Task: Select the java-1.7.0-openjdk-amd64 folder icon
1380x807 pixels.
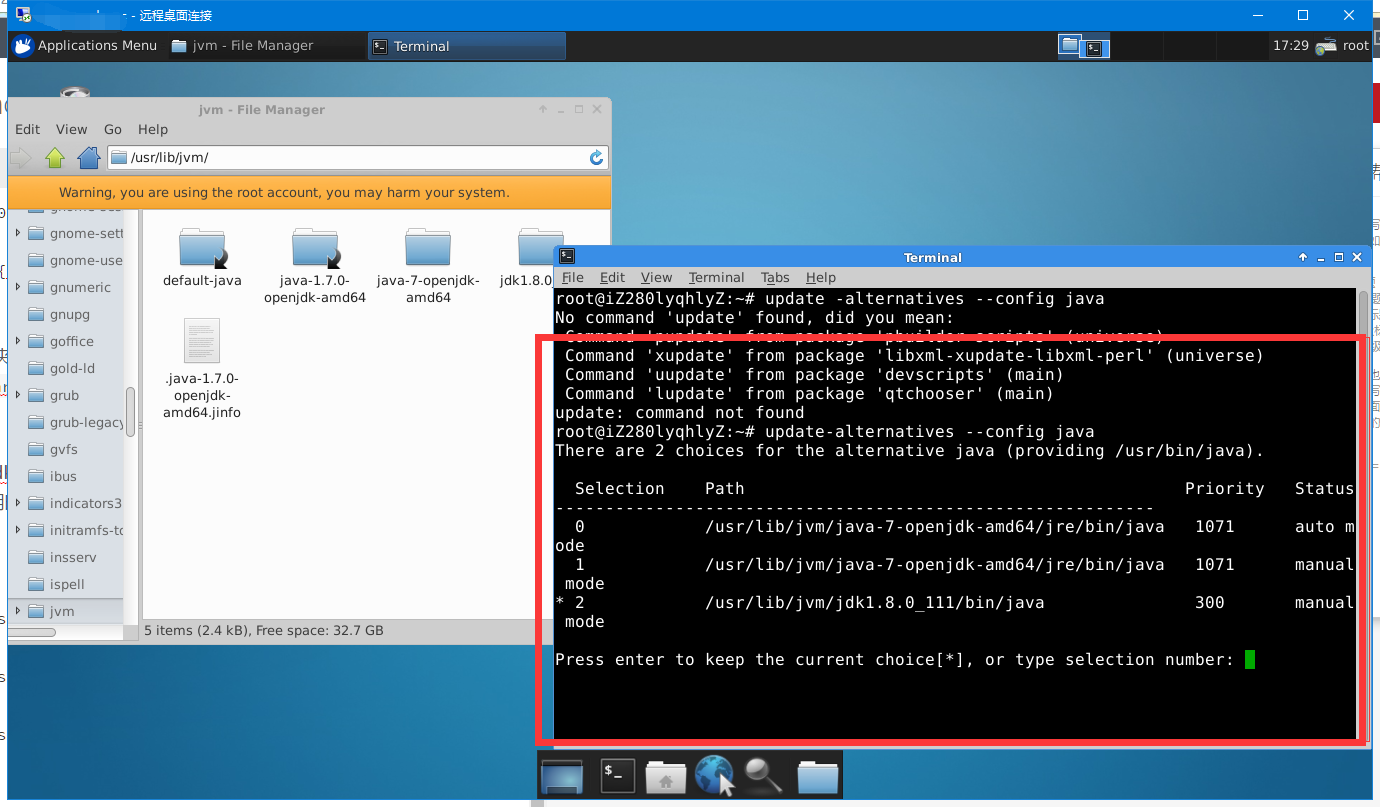Action: tap(315, 248)
